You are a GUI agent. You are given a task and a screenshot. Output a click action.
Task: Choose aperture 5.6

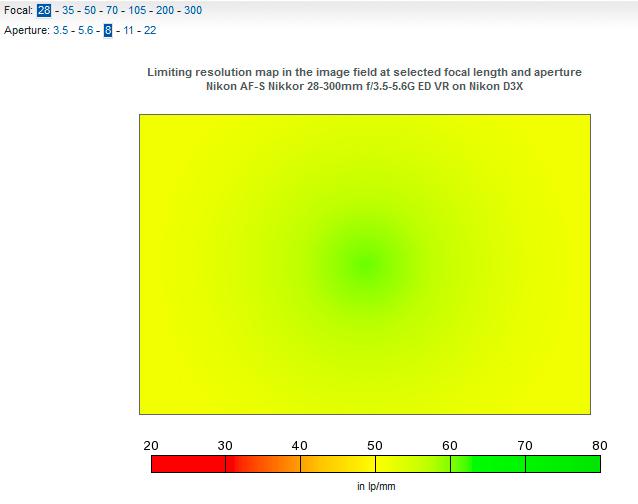(x=85, y=30)
